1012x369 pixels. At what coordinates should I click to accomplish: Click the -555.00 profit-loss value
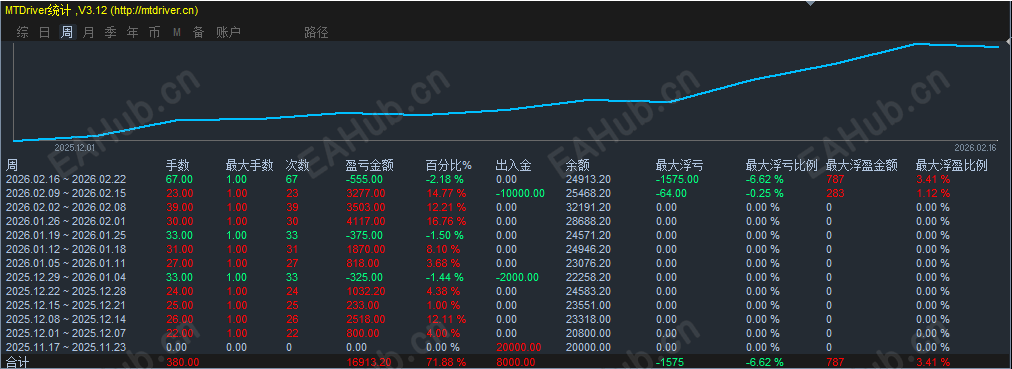click(365, 179)
